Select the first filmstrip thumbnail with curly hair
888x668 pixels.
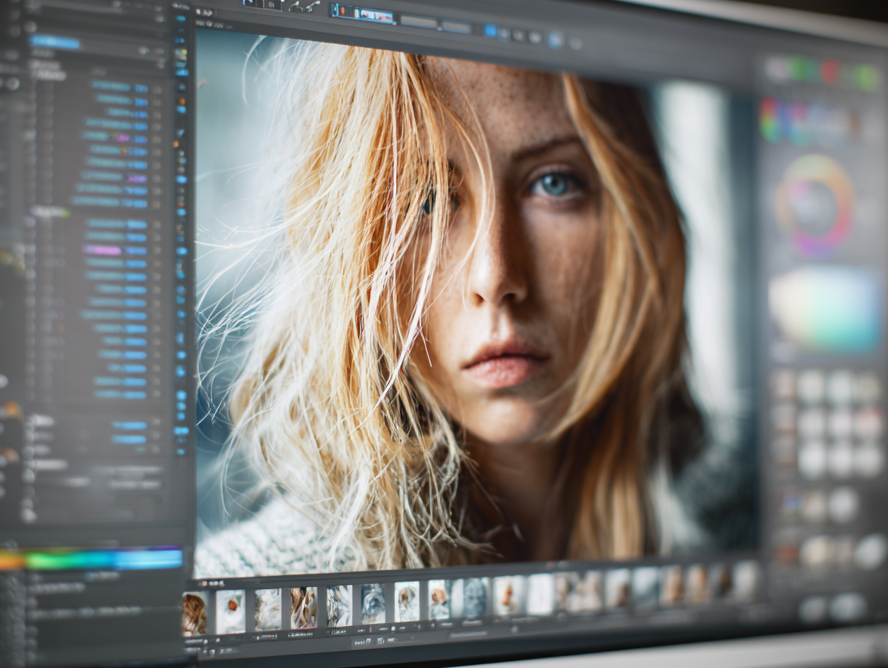[195, 614]
